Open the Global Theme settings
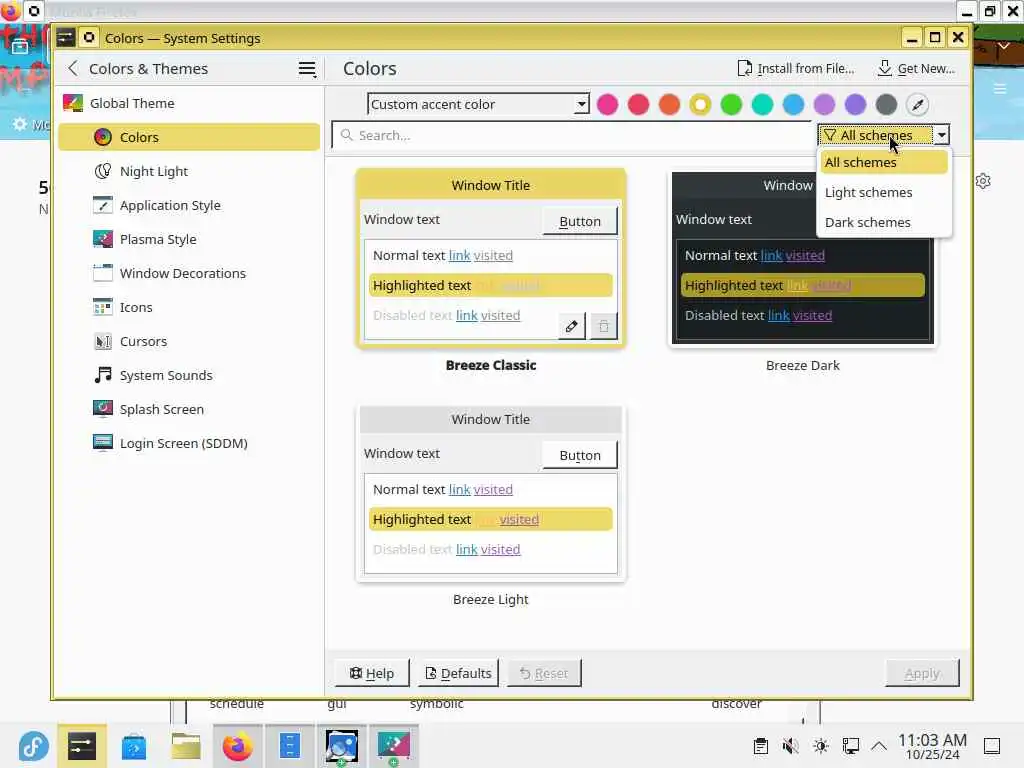 [189, 103]
